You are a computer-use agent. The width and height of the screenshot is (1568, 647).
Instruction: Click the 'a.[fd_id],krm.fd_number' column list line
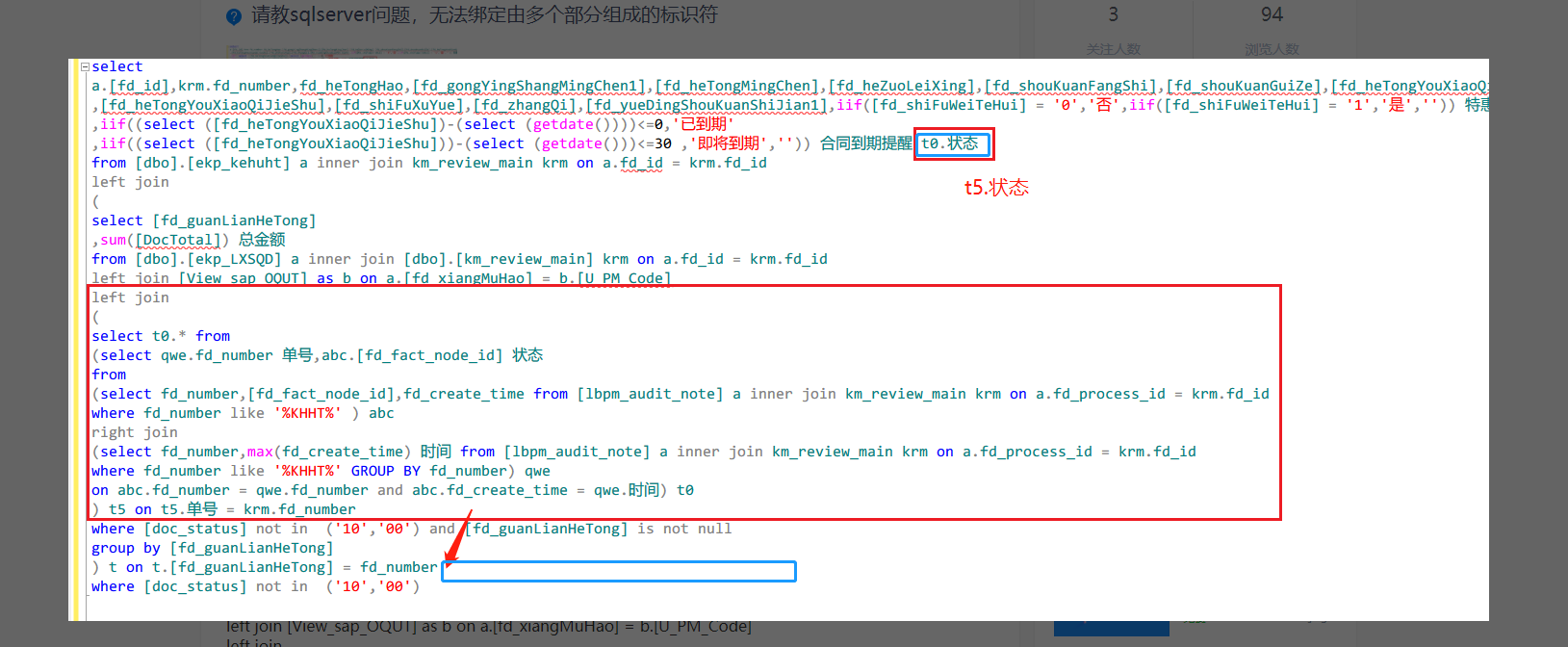pyautogui.click(x=789, y=86)
